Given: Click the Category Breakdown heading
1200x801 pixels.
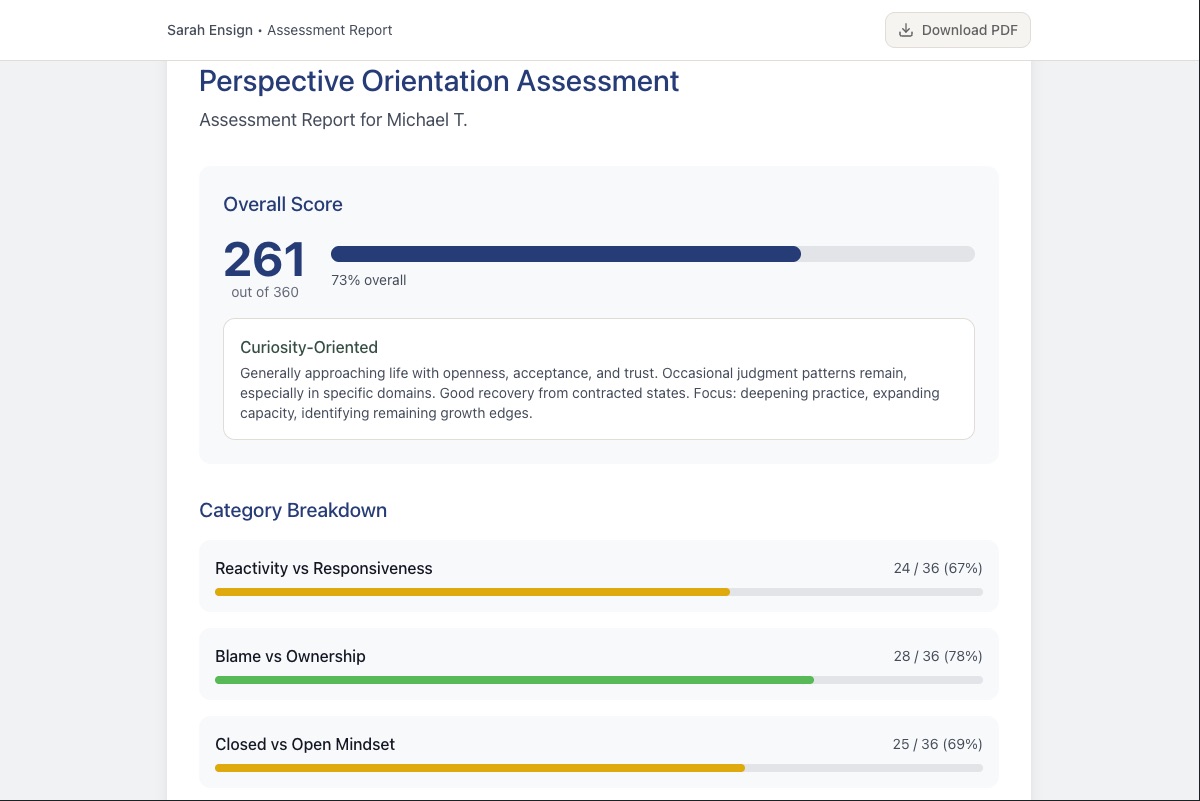Looking at the screenshot, I should coord(292,510).
